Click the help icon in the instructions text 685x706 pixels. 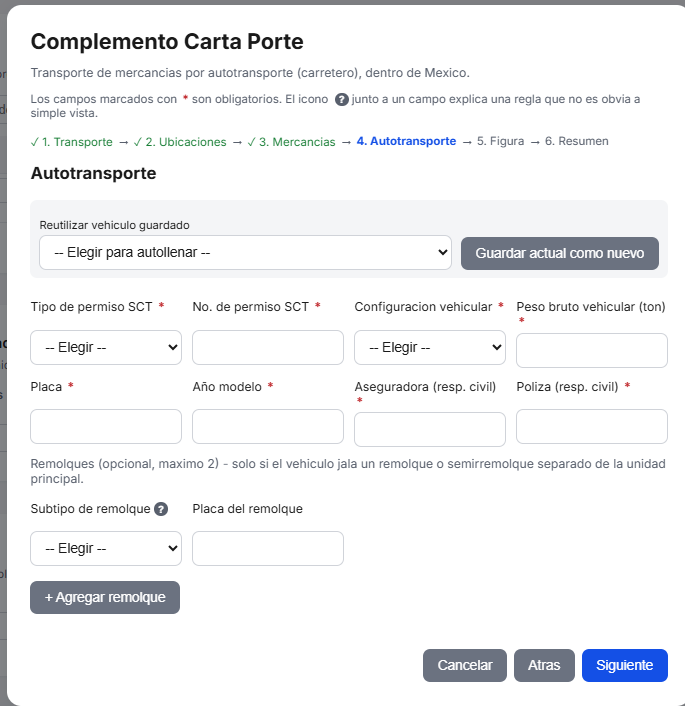341,99
